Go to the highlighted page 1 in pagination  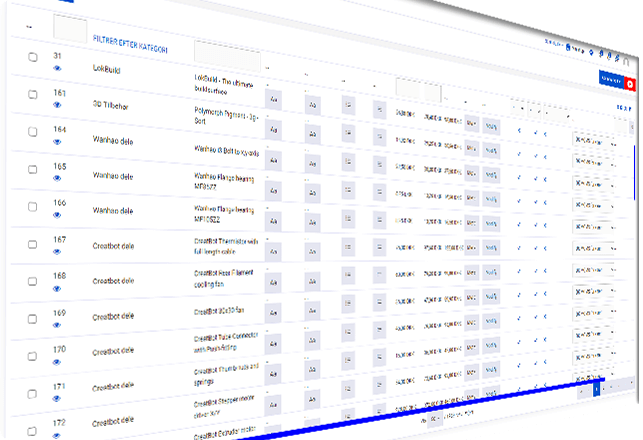click(597, 388)
